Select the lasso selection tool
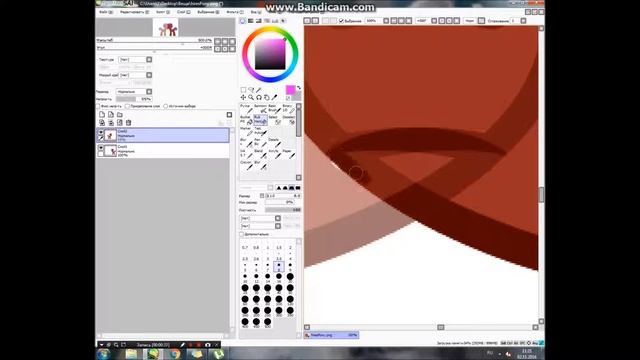This screenshot has height=360, width=640. click(251, 90)
